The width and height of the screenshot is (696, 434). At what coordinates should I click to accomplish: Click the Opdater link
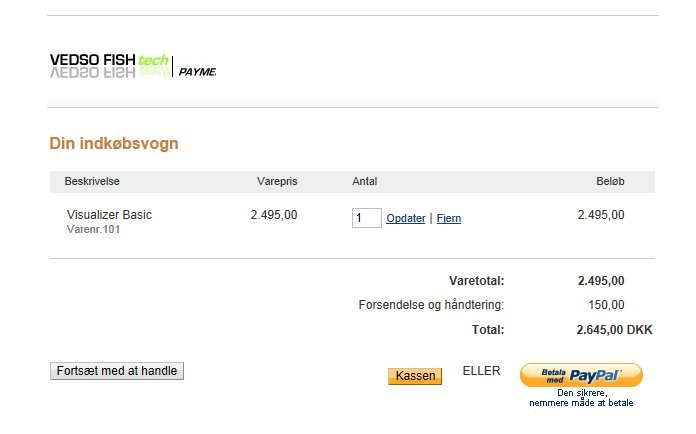point(406,218)
